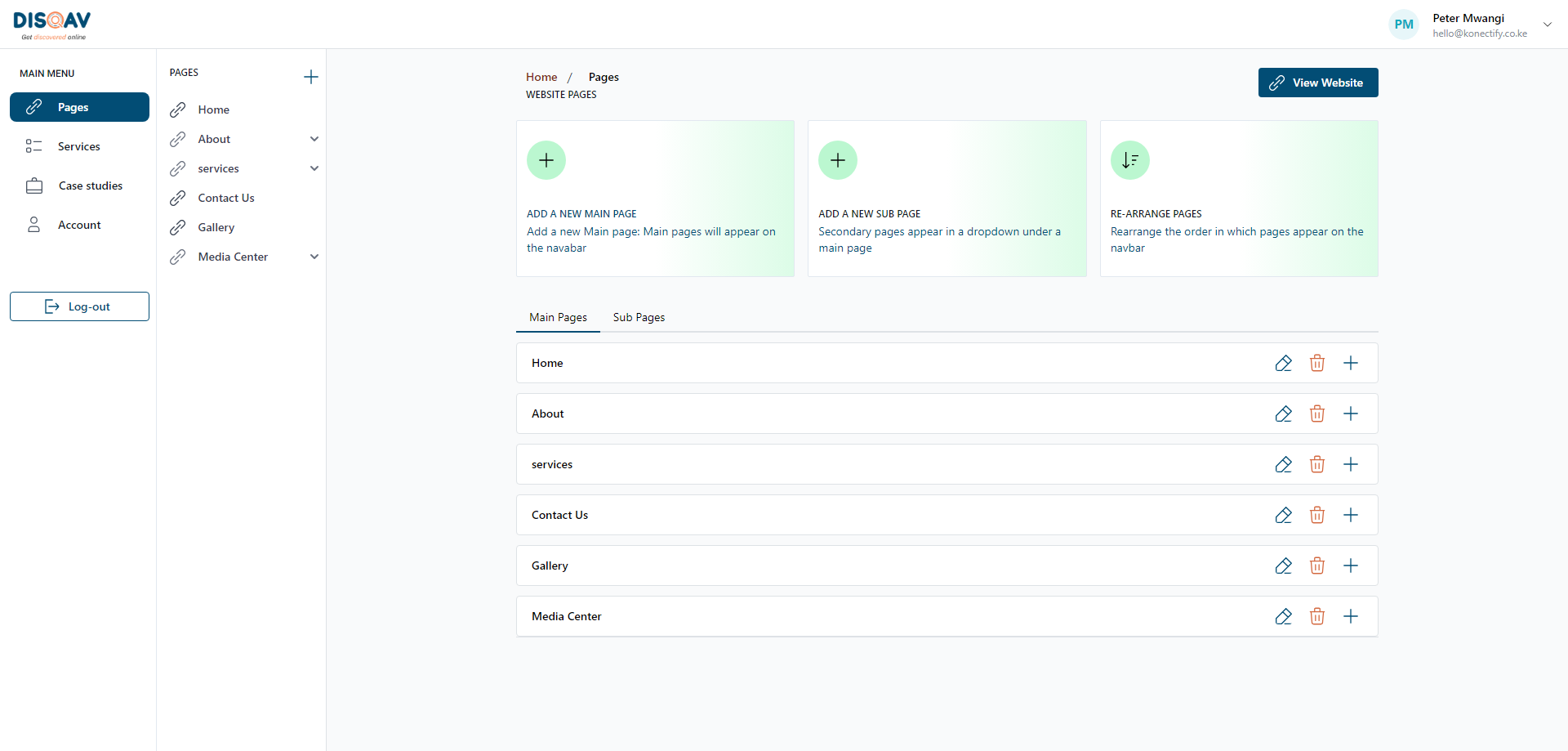Click the edit icon for Contact Us

tap(1283, 515)
